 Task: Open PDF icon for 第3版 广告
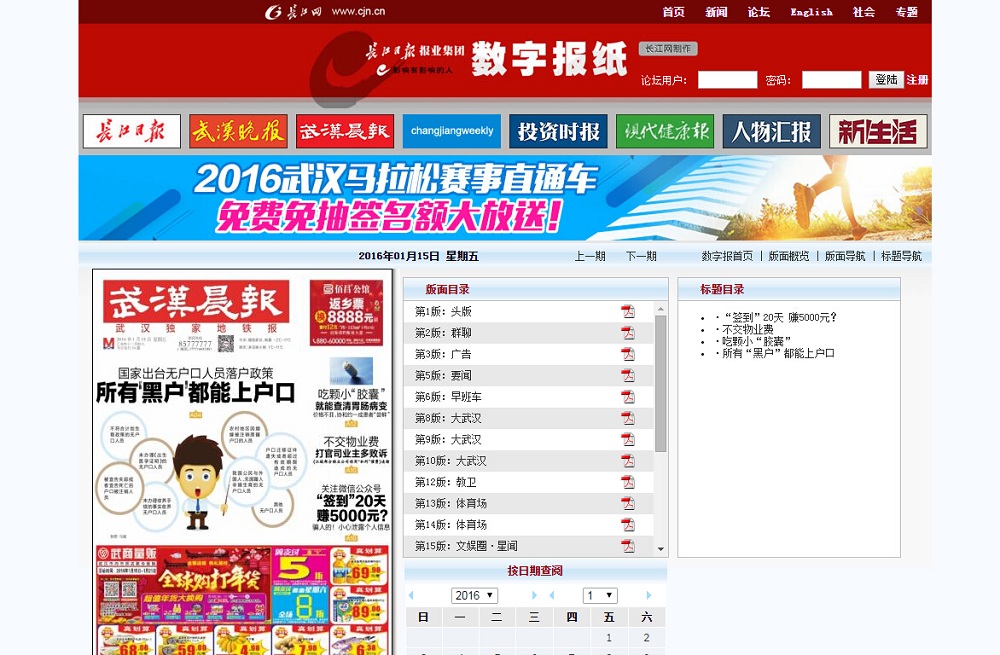pyautogui.click(x=628, y=354)
